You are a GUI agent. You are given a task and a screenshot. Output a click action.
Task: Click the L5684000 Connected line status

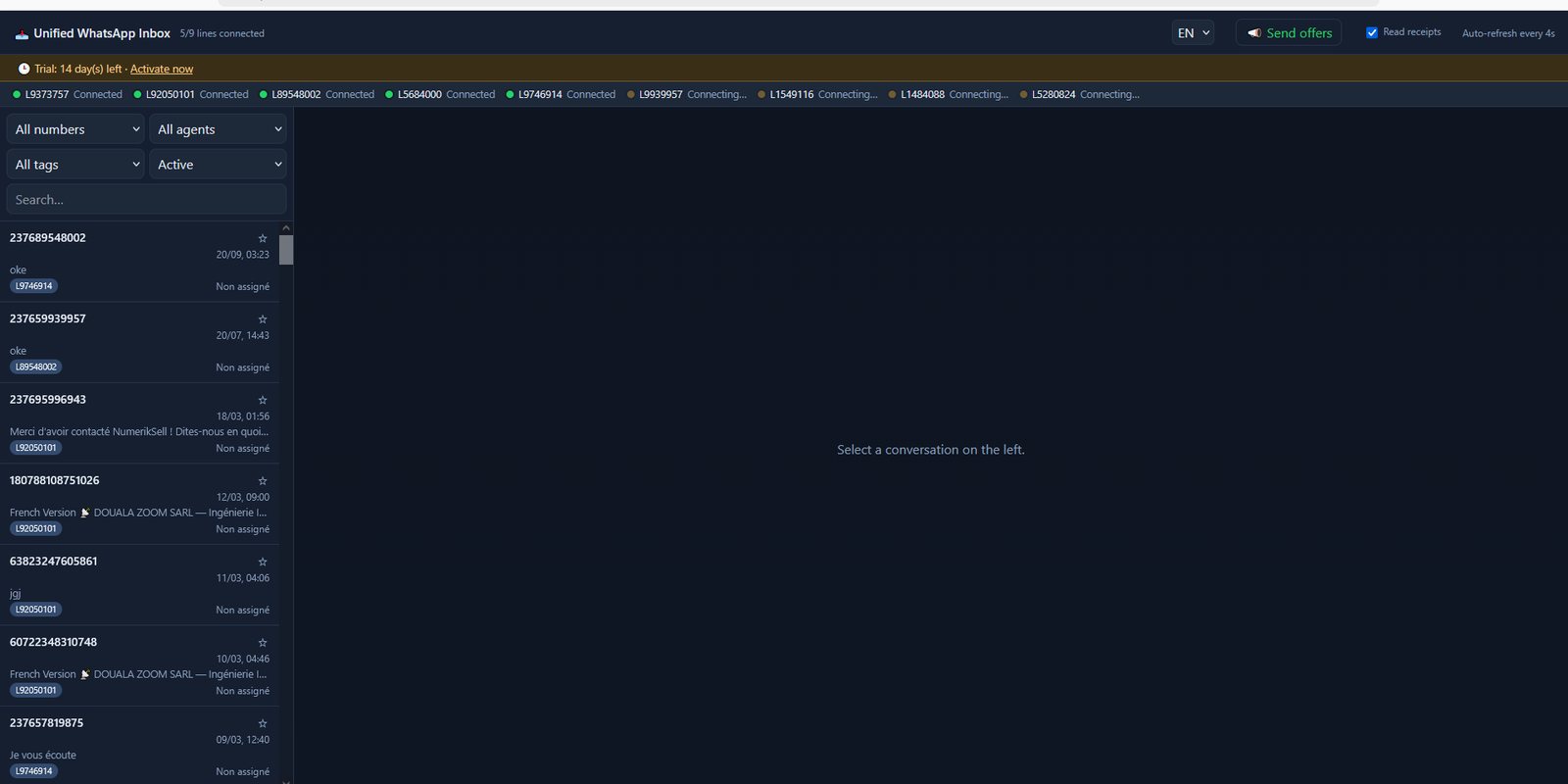click(x=440, y=95)
